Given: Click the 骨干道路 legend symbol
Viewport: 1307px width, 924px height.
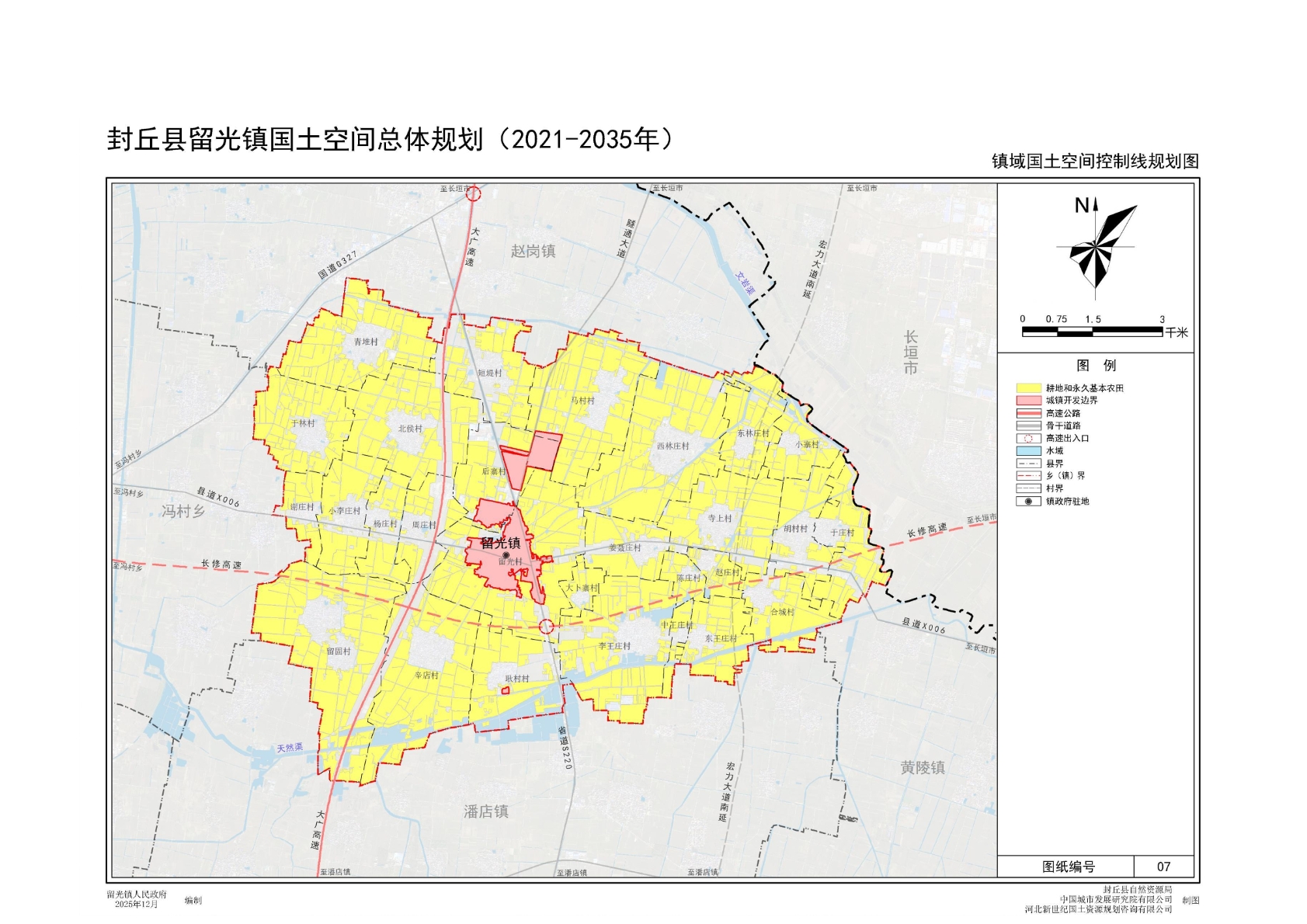Looking at the screenshot, I should (x=1028, y=426).
